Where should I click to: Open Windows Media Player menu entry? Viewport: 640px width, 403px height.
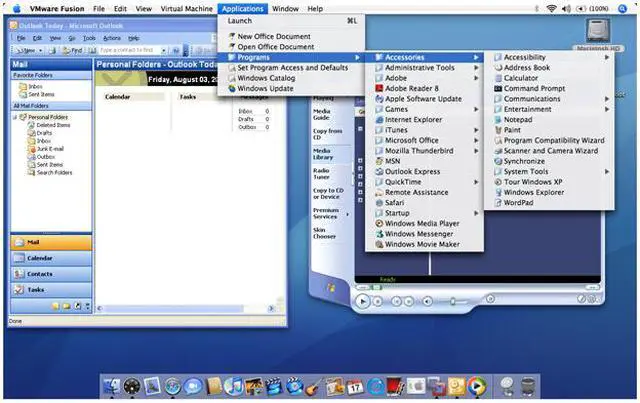424,223
